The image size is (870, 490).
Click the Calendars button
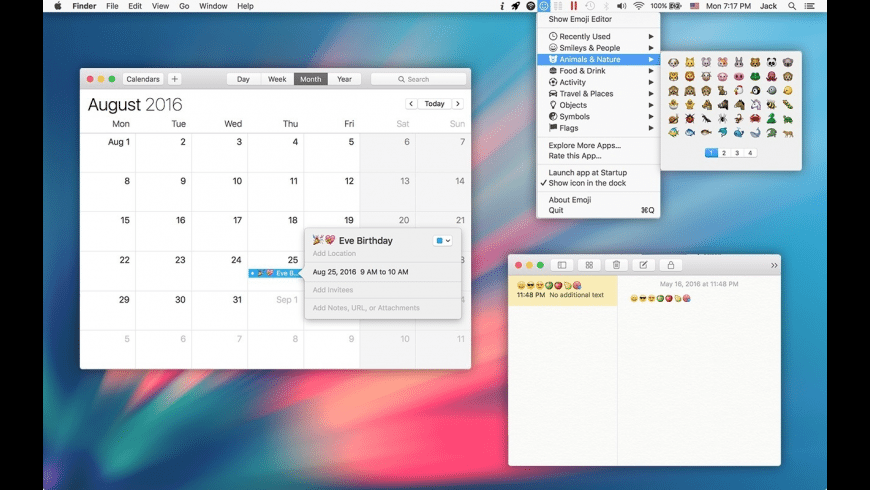click(x=143, y=79)
